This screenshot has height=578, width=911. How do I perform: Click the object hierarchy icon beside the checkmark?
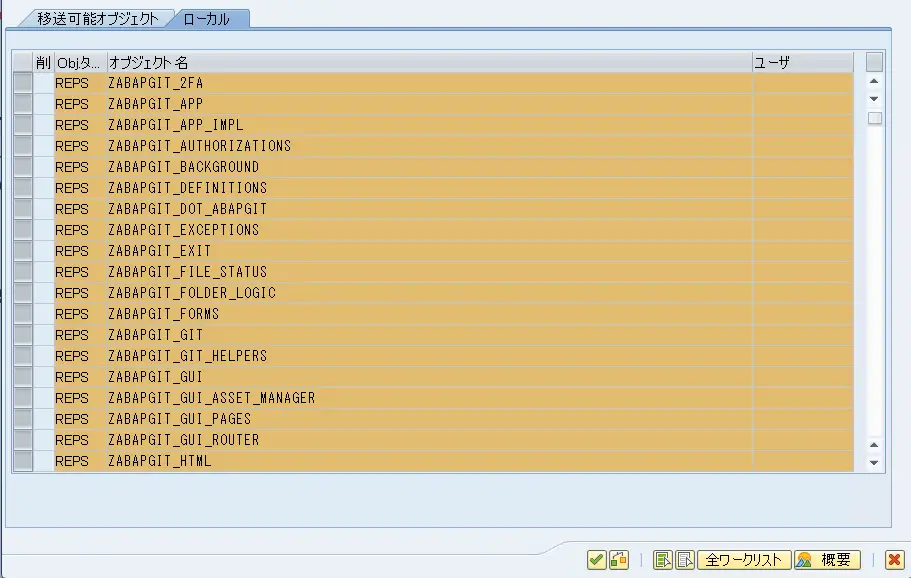(619, 559)
